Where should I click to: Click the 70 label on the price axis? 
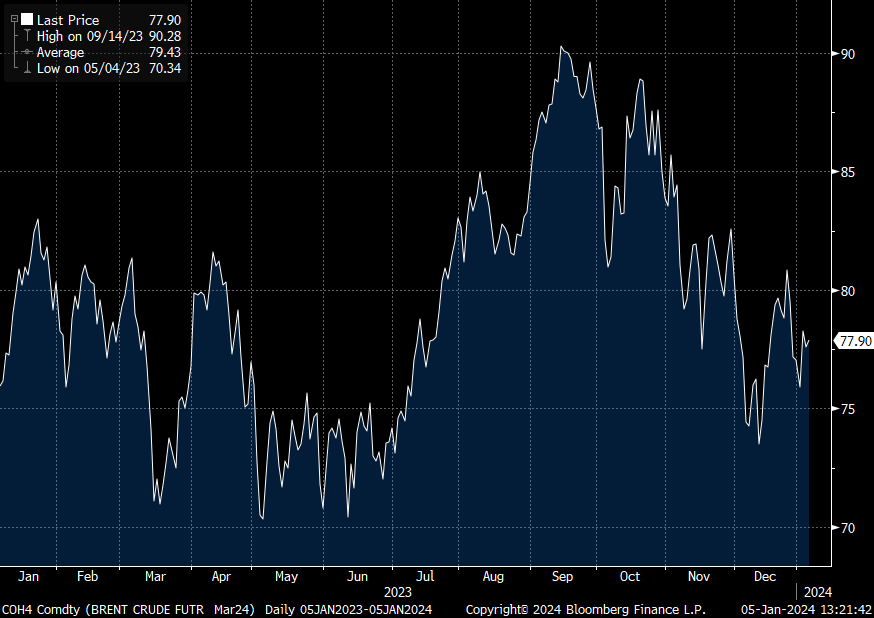(x=847, y=528)
